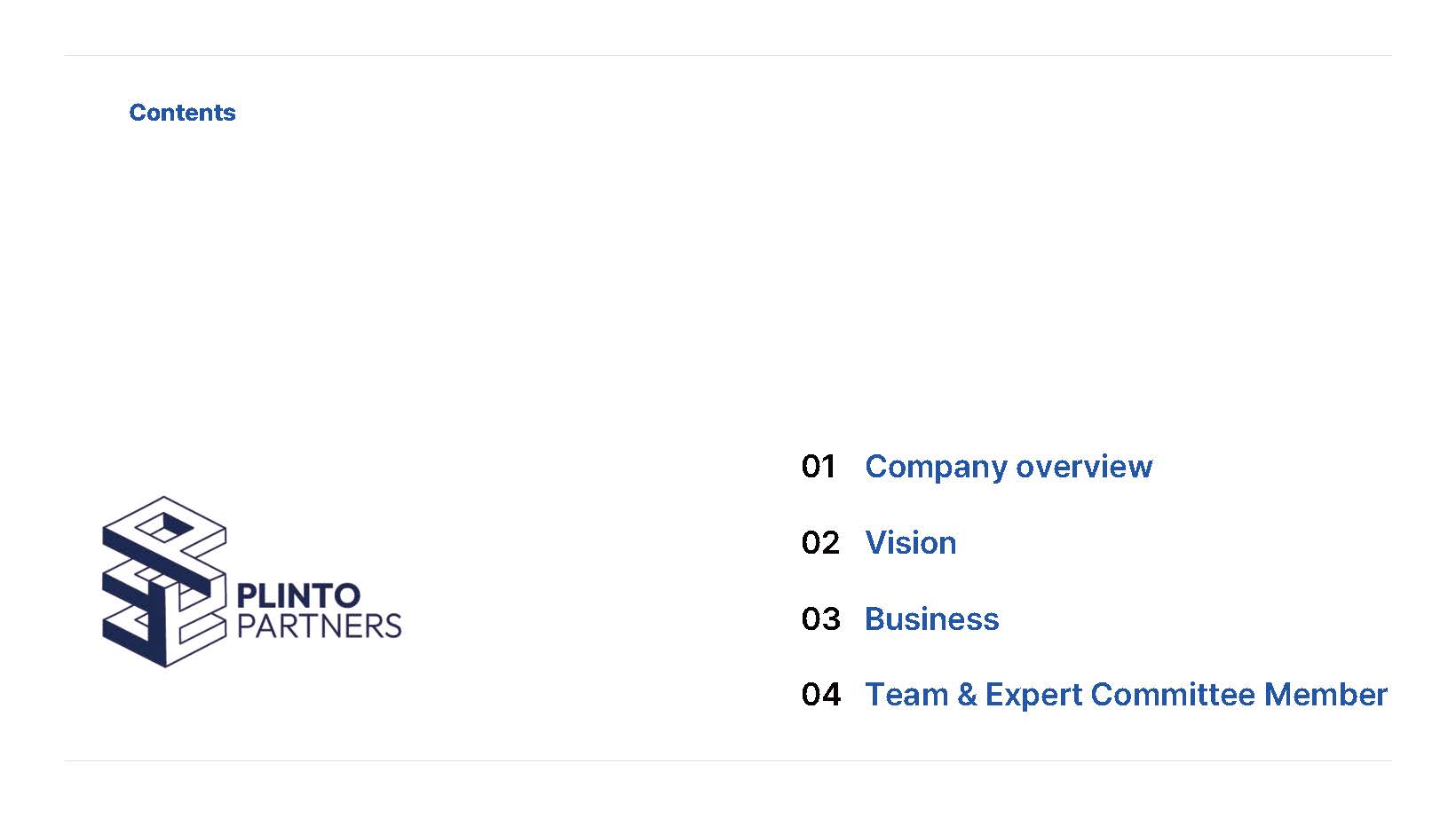This screenshot has height=819, width=1456.
Task: Go to the Vision section
Action: click(x=911, y=542)
